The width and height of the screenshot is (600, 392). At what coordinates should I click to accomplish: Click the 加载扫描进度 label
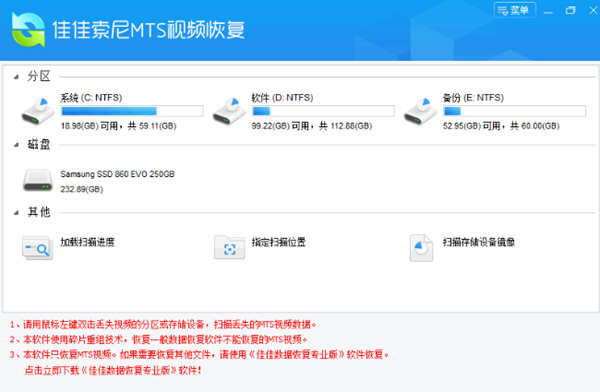pyautogui.click(x=87, y=242)
